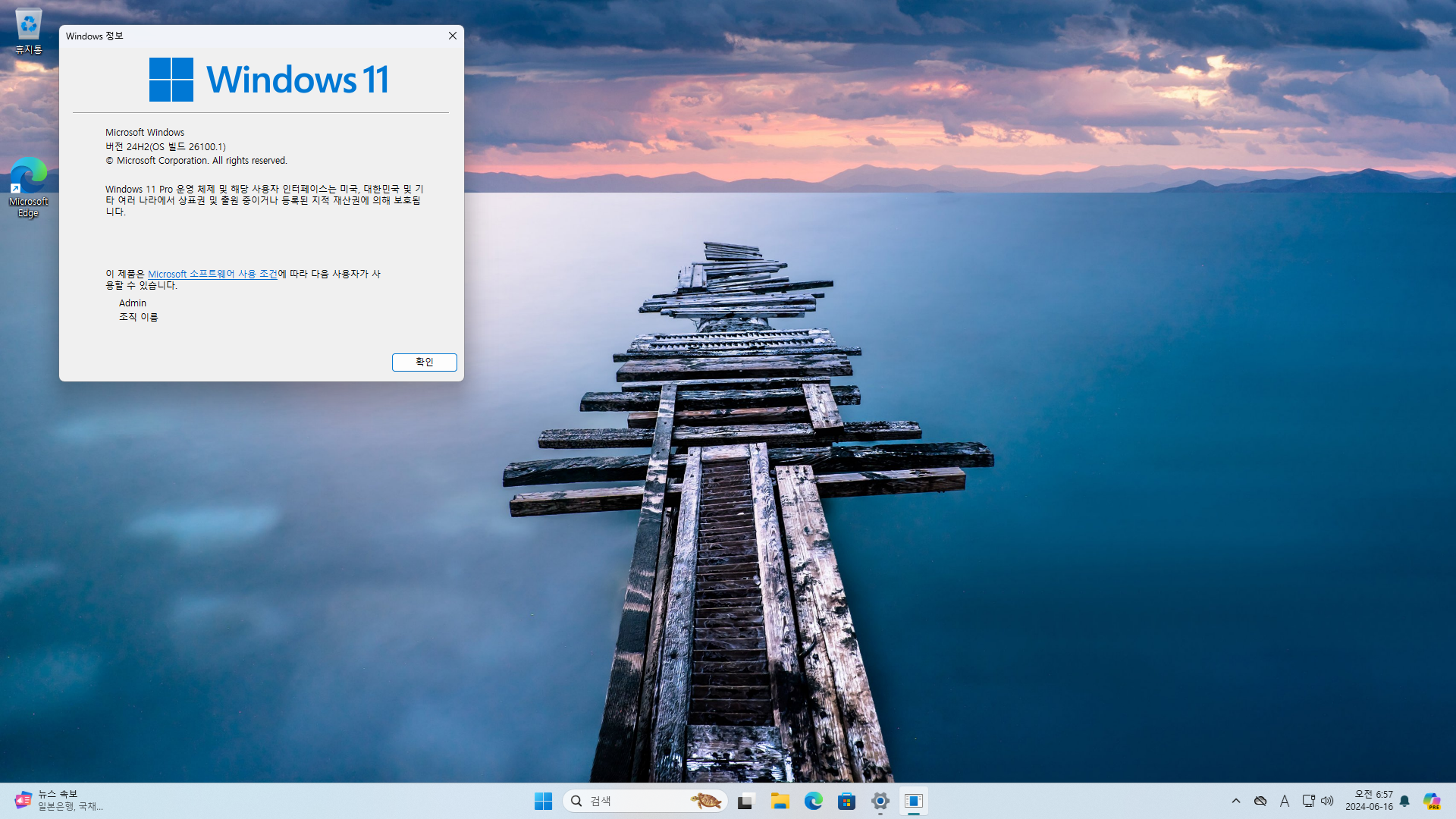Click the volume speaker tray icon
The height and width of the screenshot is (819, 1456).
tap(1327, 801)
